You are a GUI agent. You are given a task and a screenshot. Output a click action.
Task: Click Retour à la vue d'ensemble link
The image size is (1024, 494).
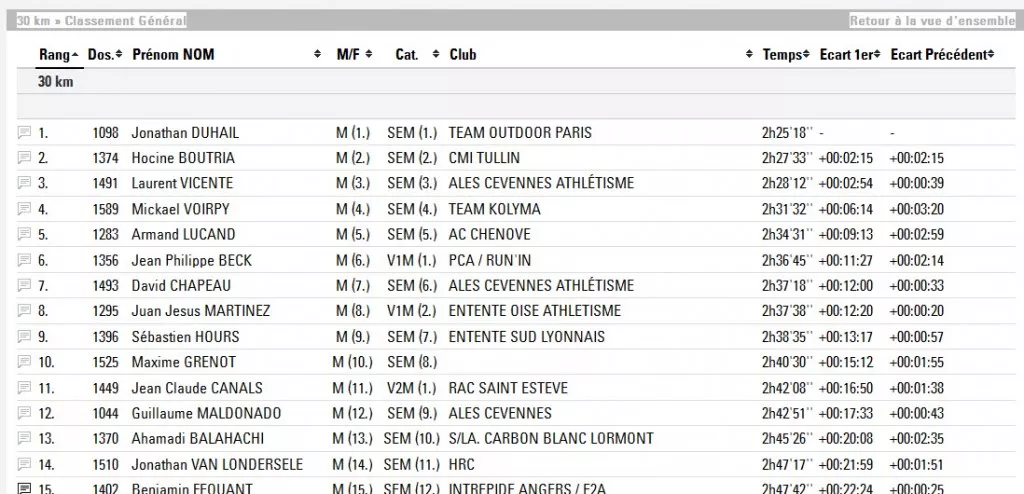(932, 21)
